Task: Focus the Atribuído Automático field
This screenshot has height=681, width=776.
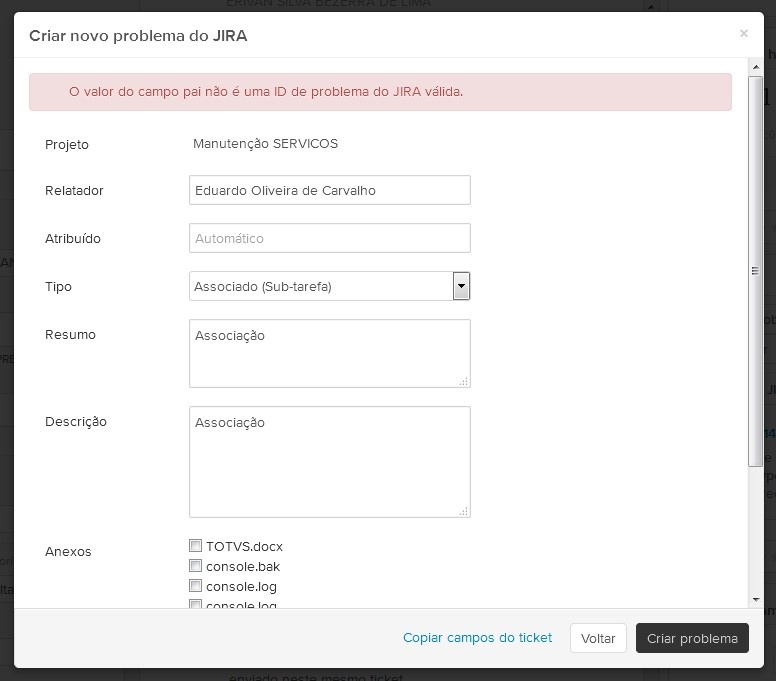Action: [x=329, y=238]
